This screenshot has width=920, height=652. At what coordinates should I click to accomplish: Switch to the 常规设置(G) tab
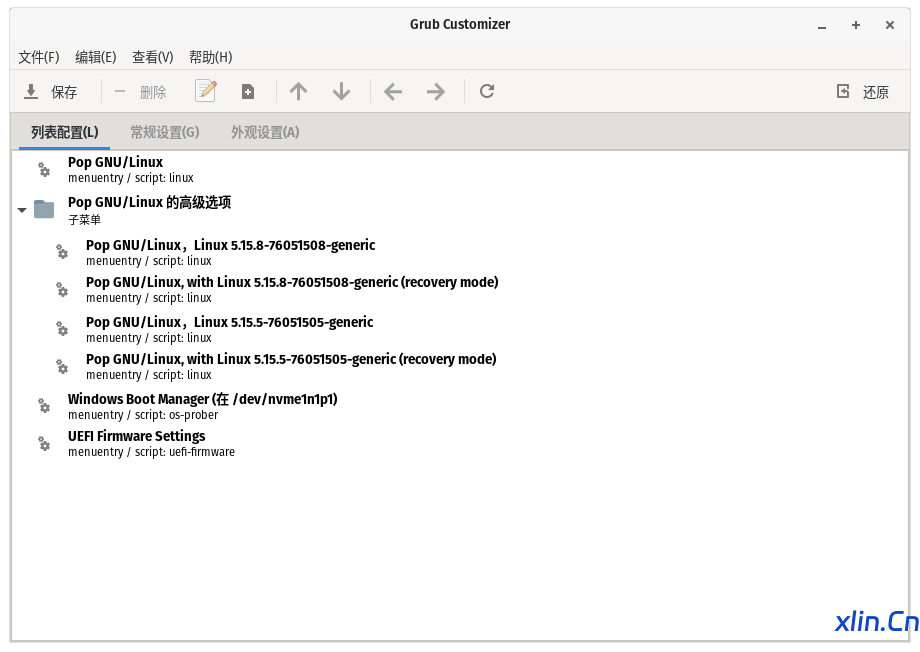coord(165,133)
